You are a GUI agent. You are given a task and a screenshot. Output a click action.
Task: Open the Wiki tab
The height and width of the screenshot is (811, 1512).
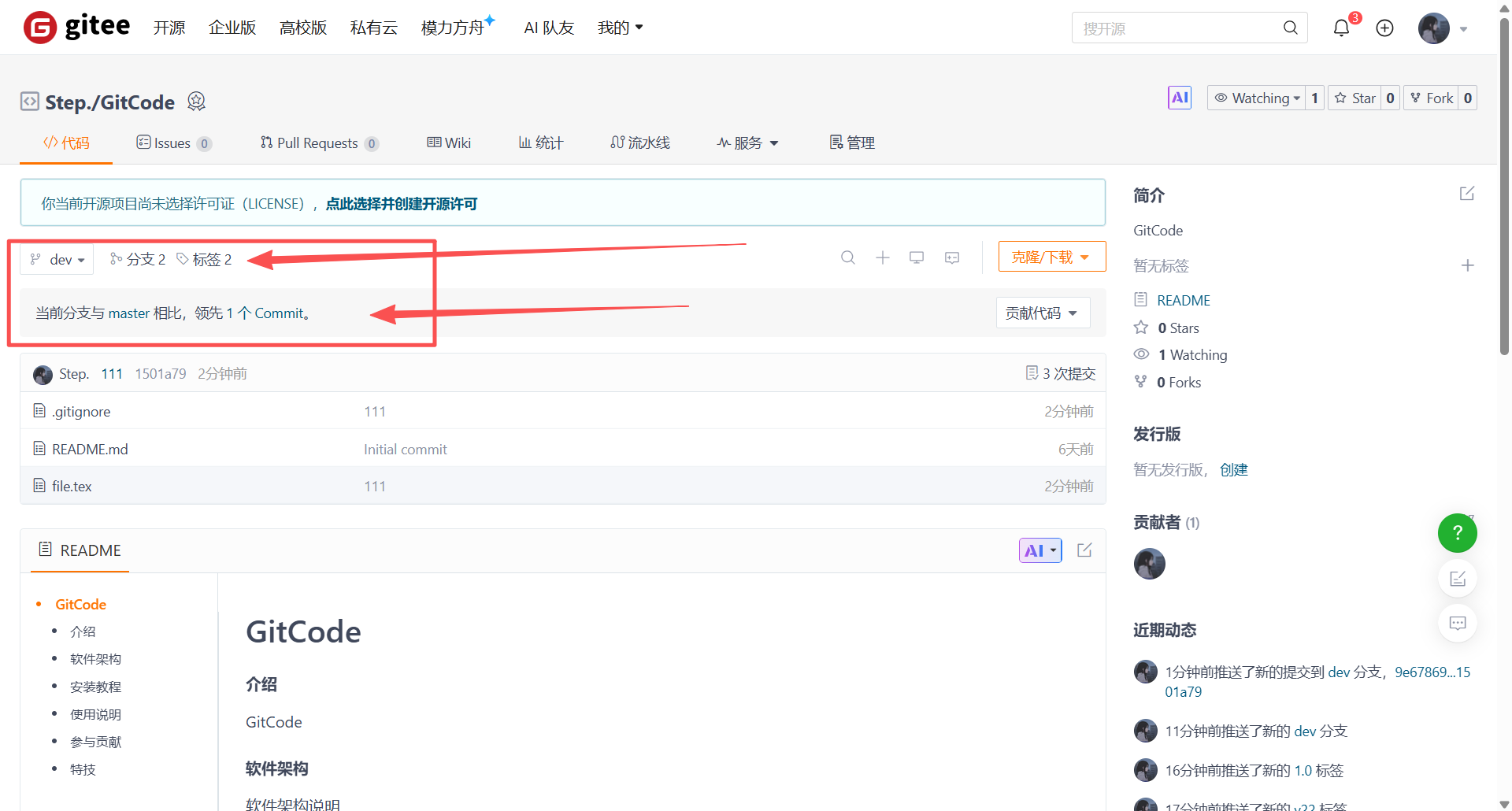point(449,143)
